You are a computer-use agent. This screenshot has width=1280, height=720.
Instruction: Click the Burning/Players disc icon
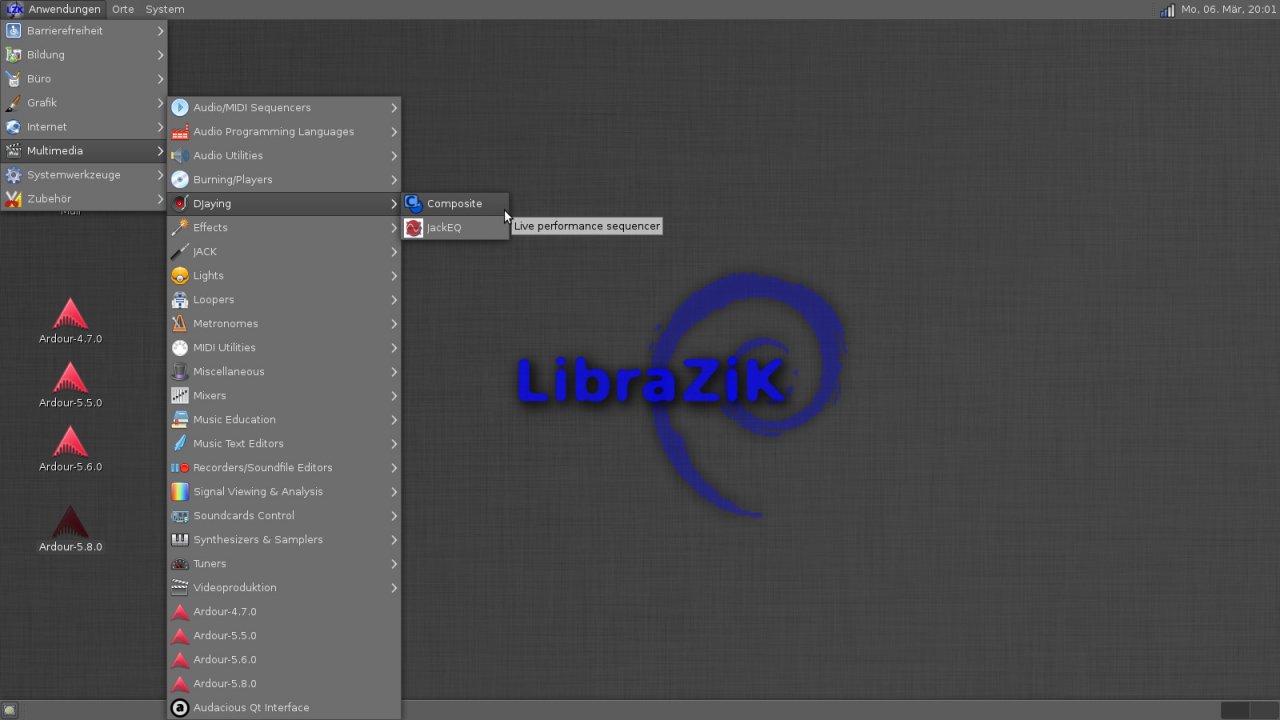coord(180,179)
